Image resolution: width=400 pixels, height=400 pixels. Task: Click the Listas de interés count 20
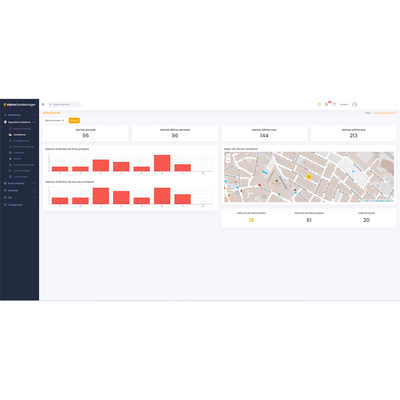pos(366,220)
